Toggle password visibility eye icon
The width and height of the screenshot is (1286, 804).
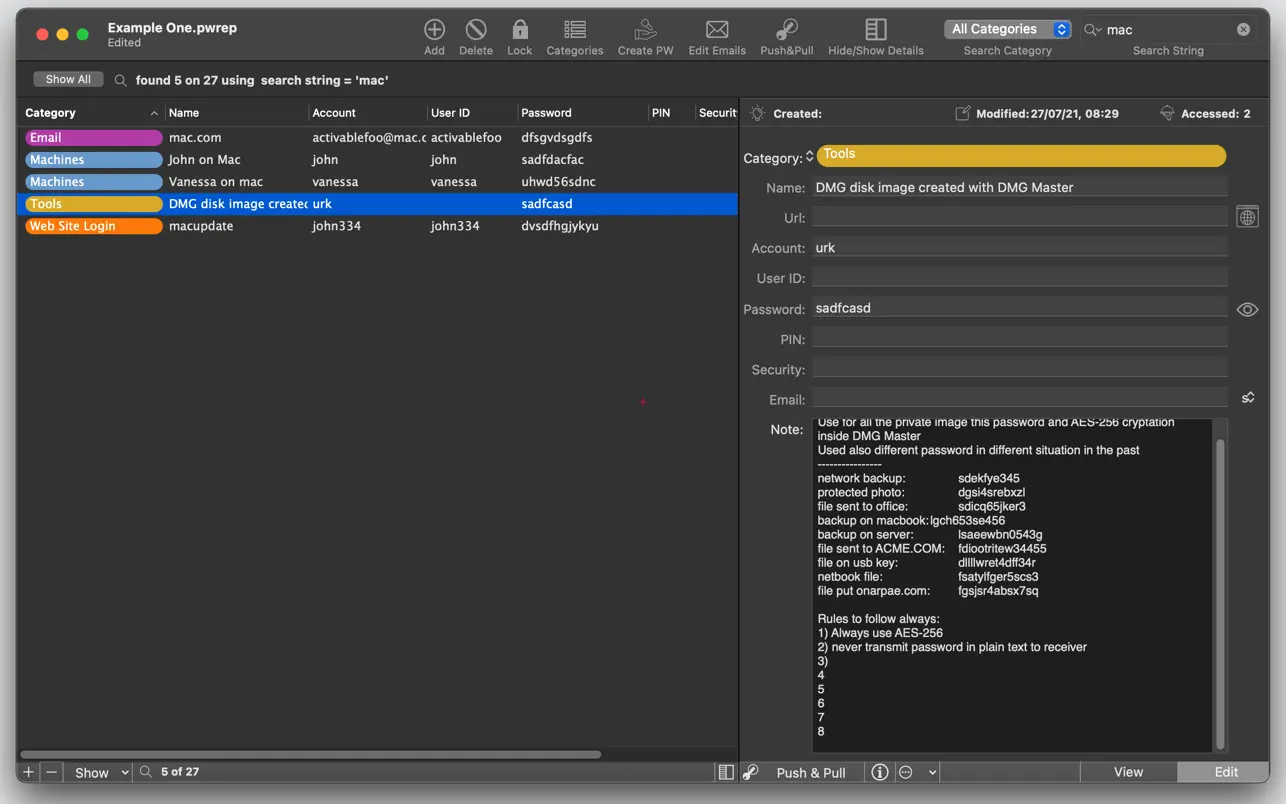click(1247, 310)
